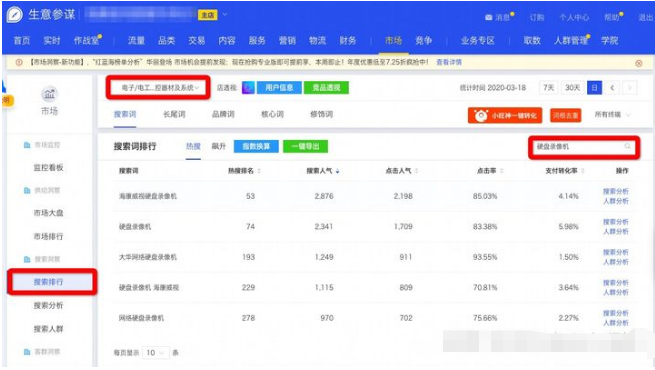Select the 热搜 ranking tab
The width and height of the screenshot is (655, 370).
click(x=193, y=146)
